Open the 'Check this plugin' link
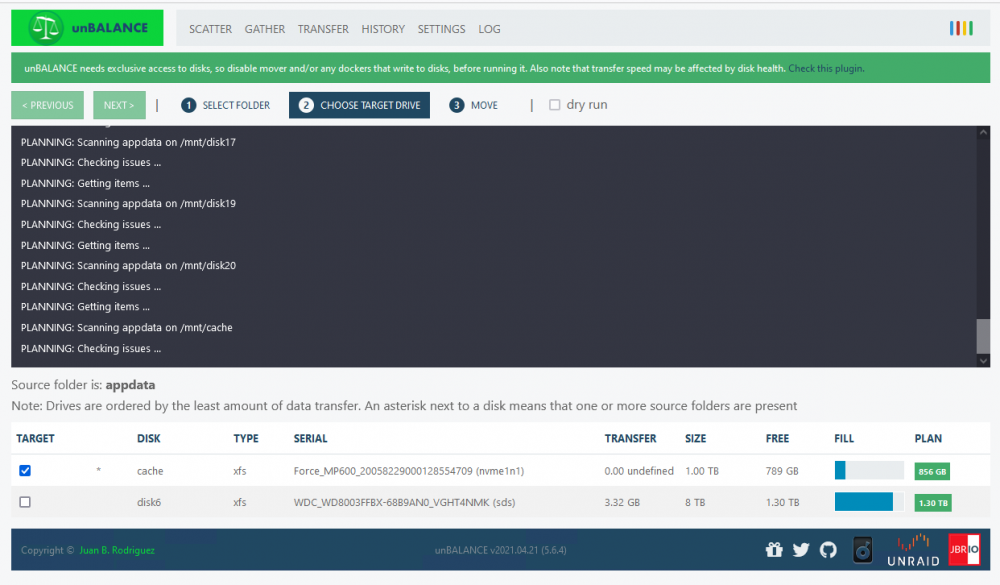Viewport: 1000px width, 585px height. [826, 68]
